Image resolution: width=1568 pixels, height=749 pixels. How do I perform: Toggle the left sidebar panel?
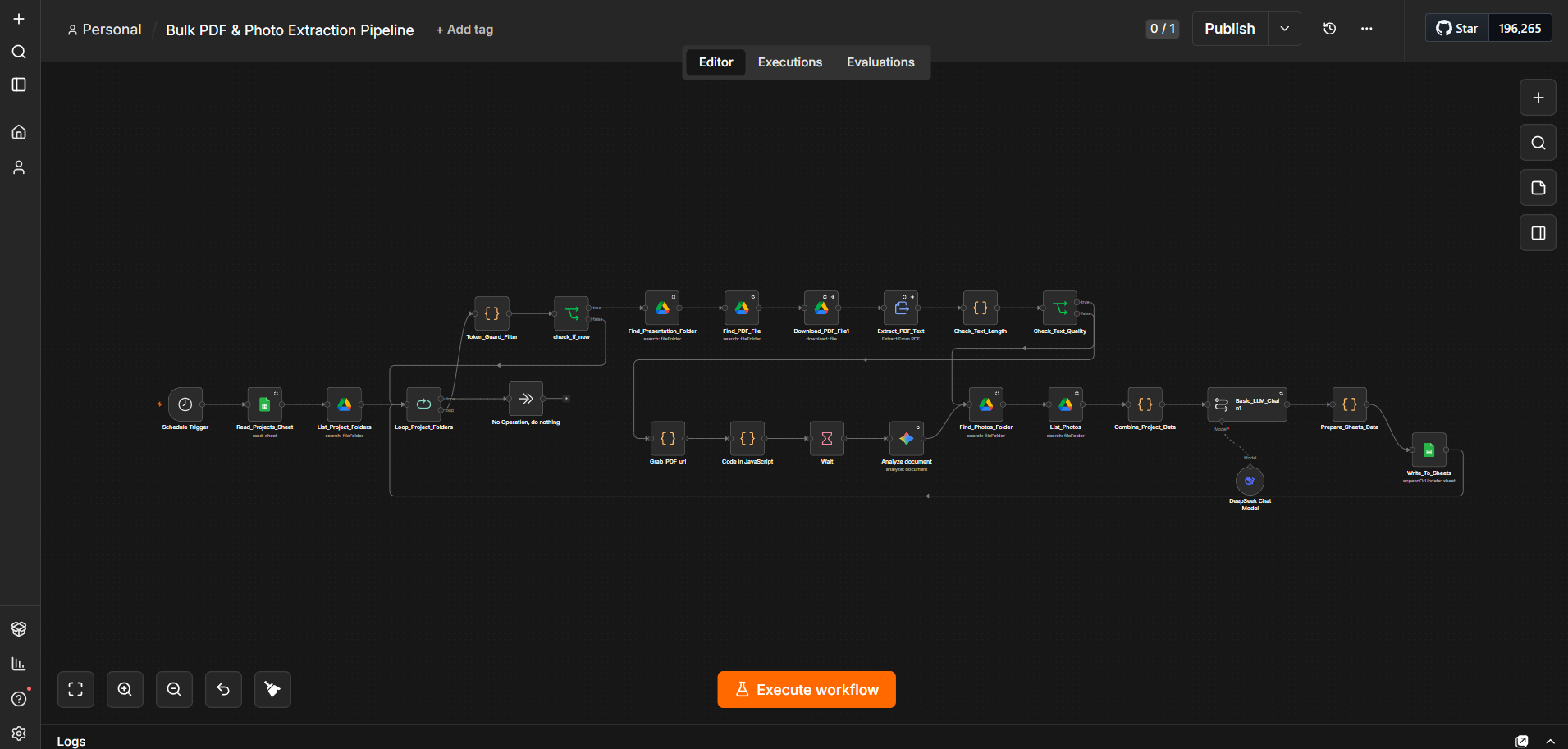(19, 84)
